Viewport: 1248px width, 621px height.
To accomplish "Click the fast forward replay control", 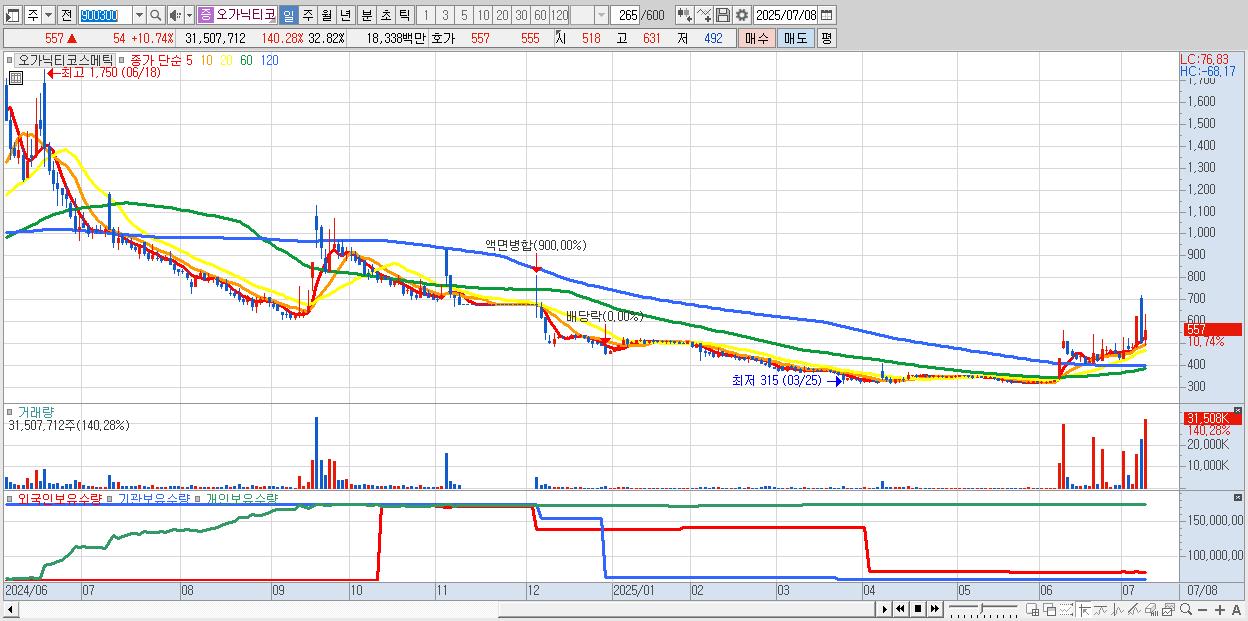I will [934, 609].
